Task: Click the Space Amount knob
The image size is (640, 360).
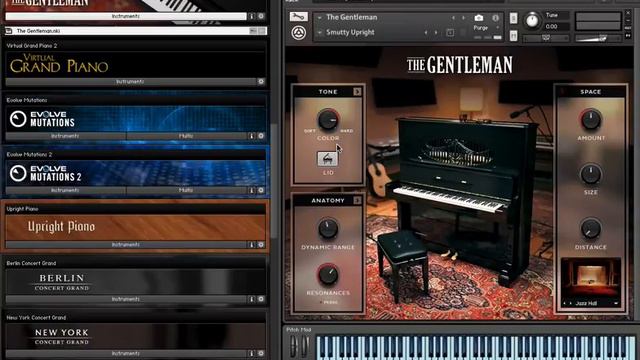Action: (590, 119)
